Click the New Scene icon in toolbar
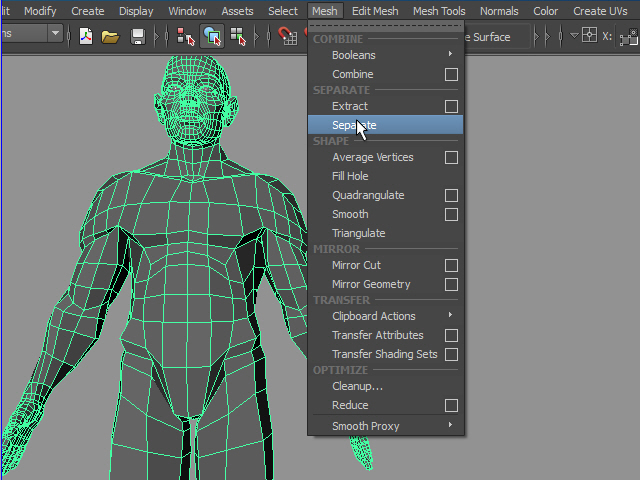This screenshot has height=480, width=640. pyautogui.click(x=87, y=36)
